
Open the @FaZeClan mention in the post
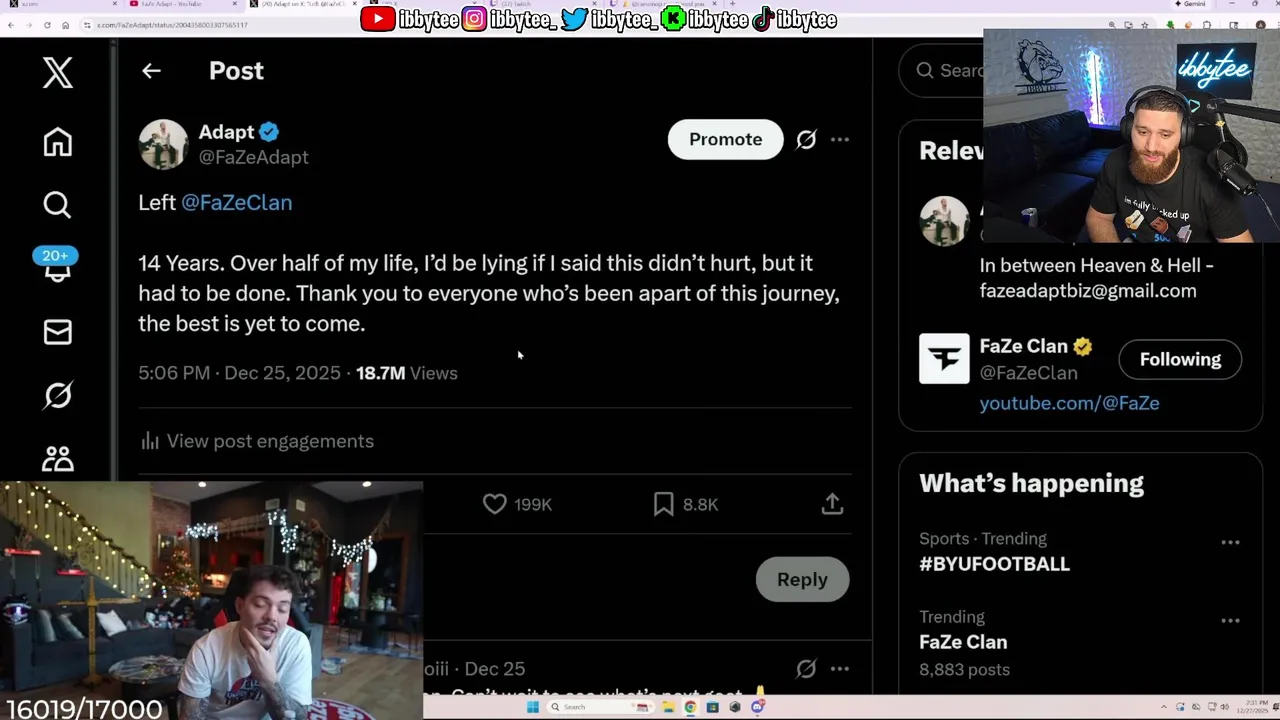pos(236,202)
